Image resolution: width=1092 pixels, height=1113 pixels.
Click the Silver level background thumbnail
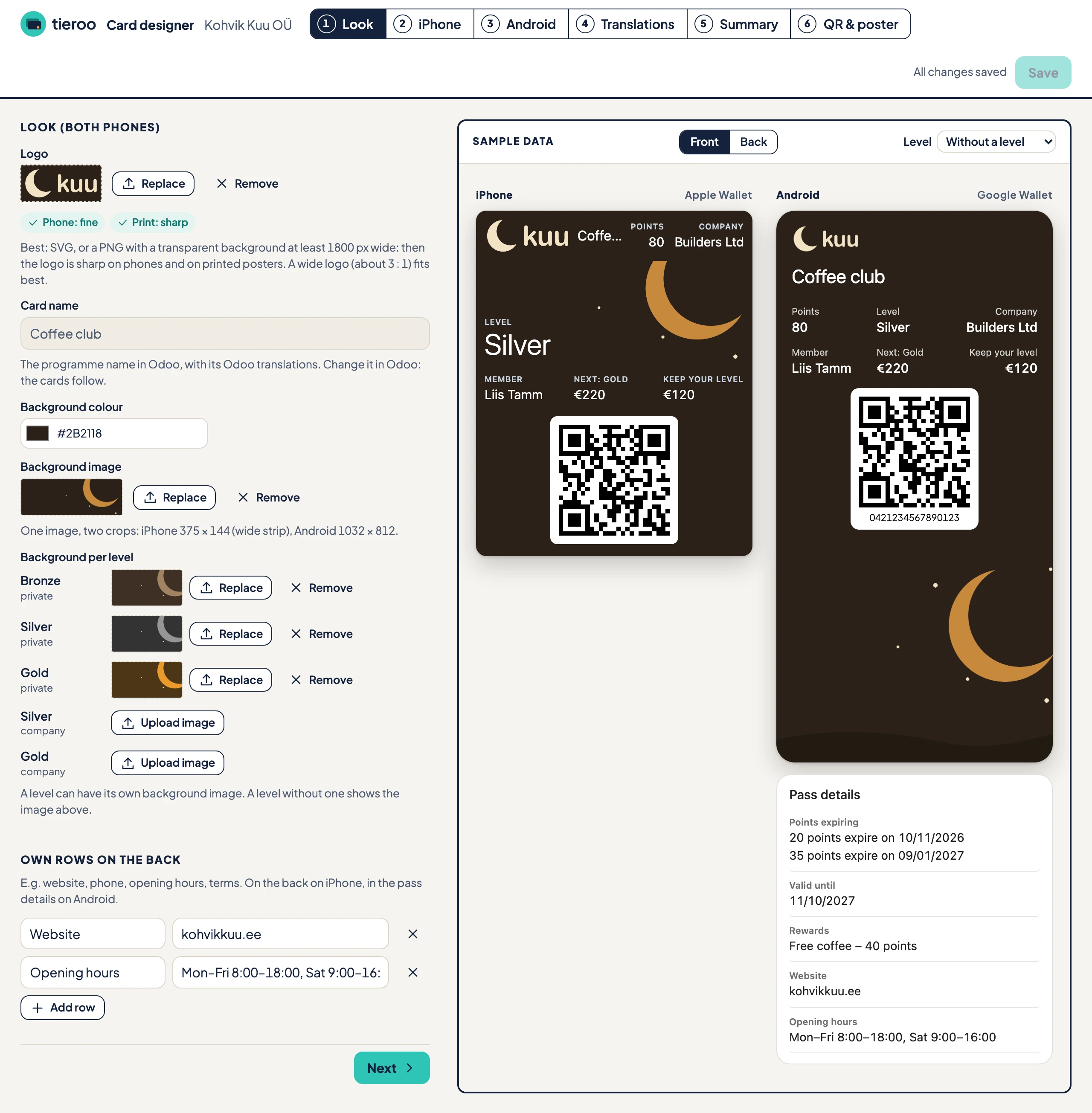coord(146,634)
